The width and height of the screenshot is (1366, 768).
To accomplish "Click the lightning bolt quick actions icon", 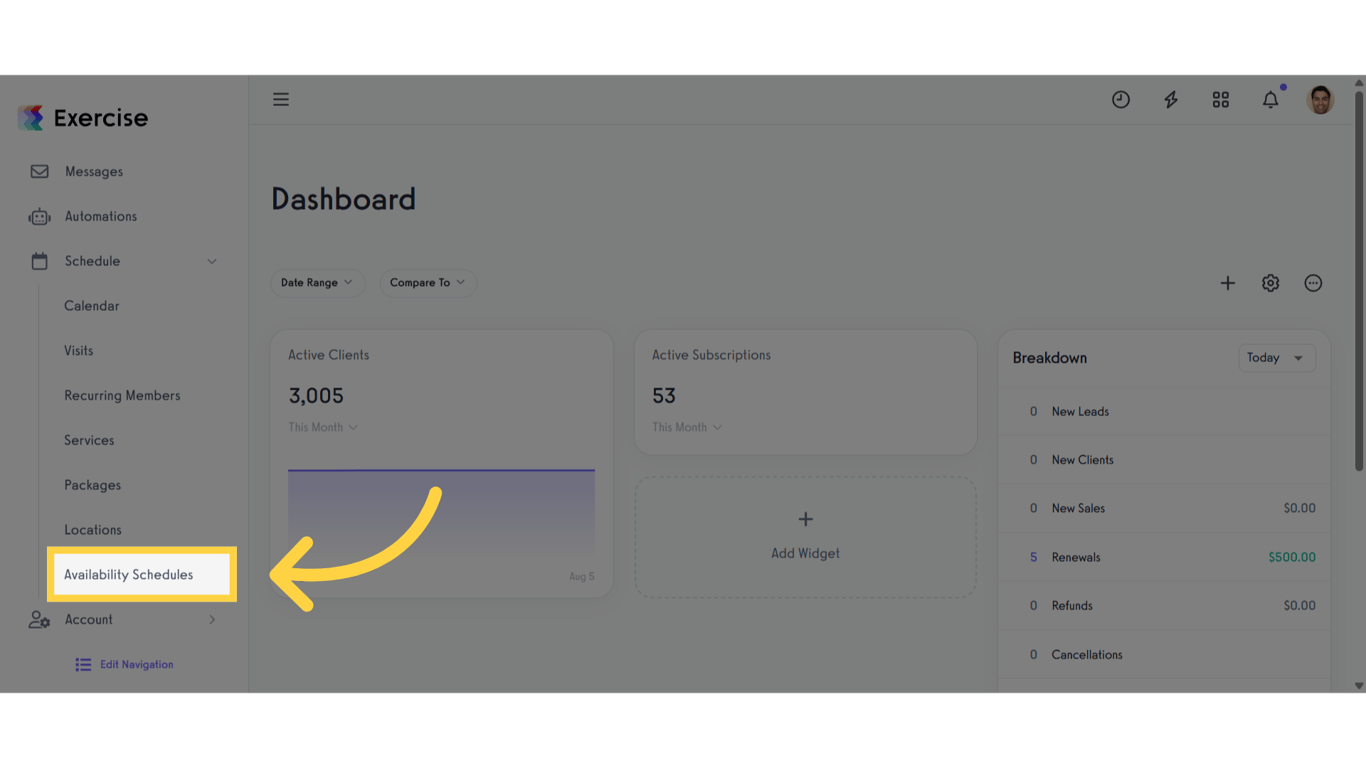I will (1171, 99).
